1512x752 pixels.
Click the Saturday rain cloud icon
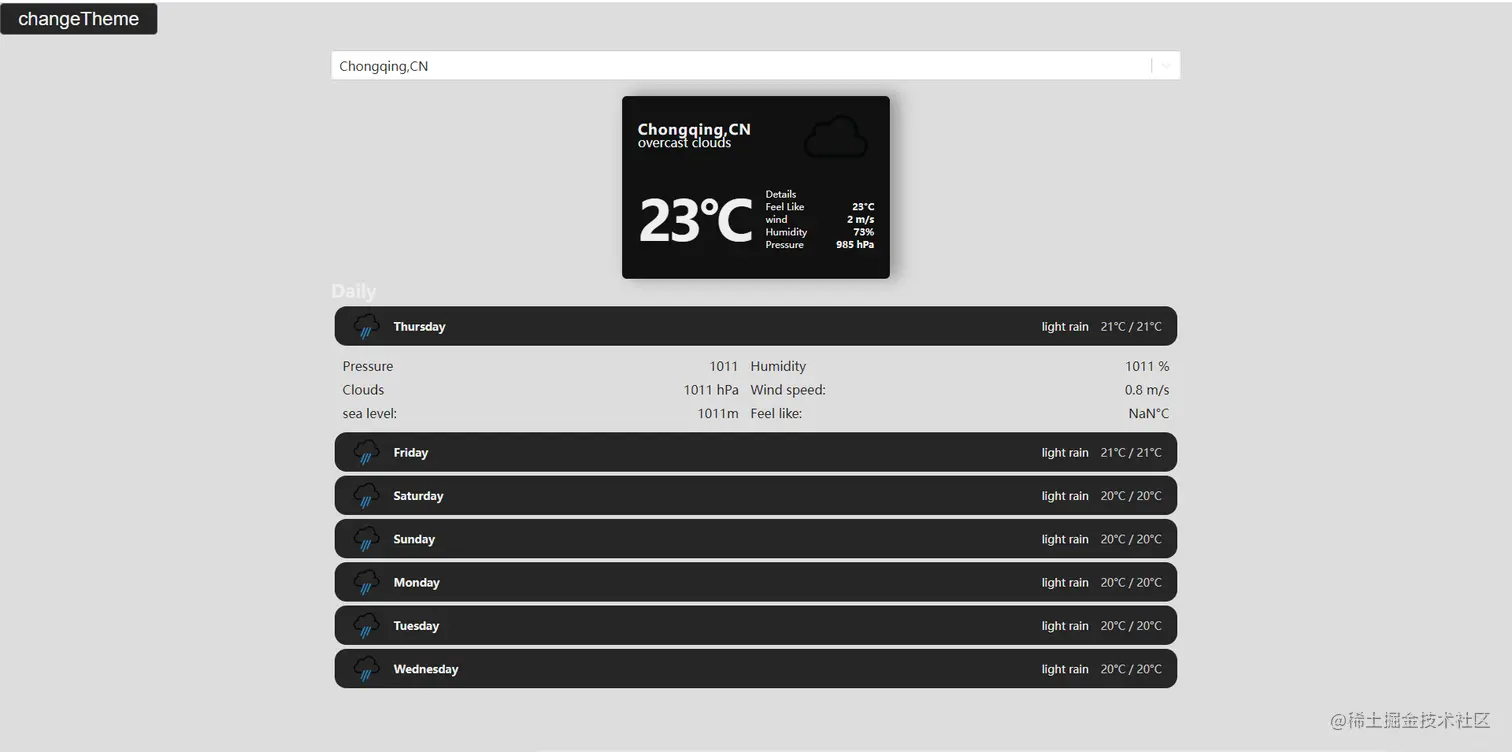pos(366,496)
